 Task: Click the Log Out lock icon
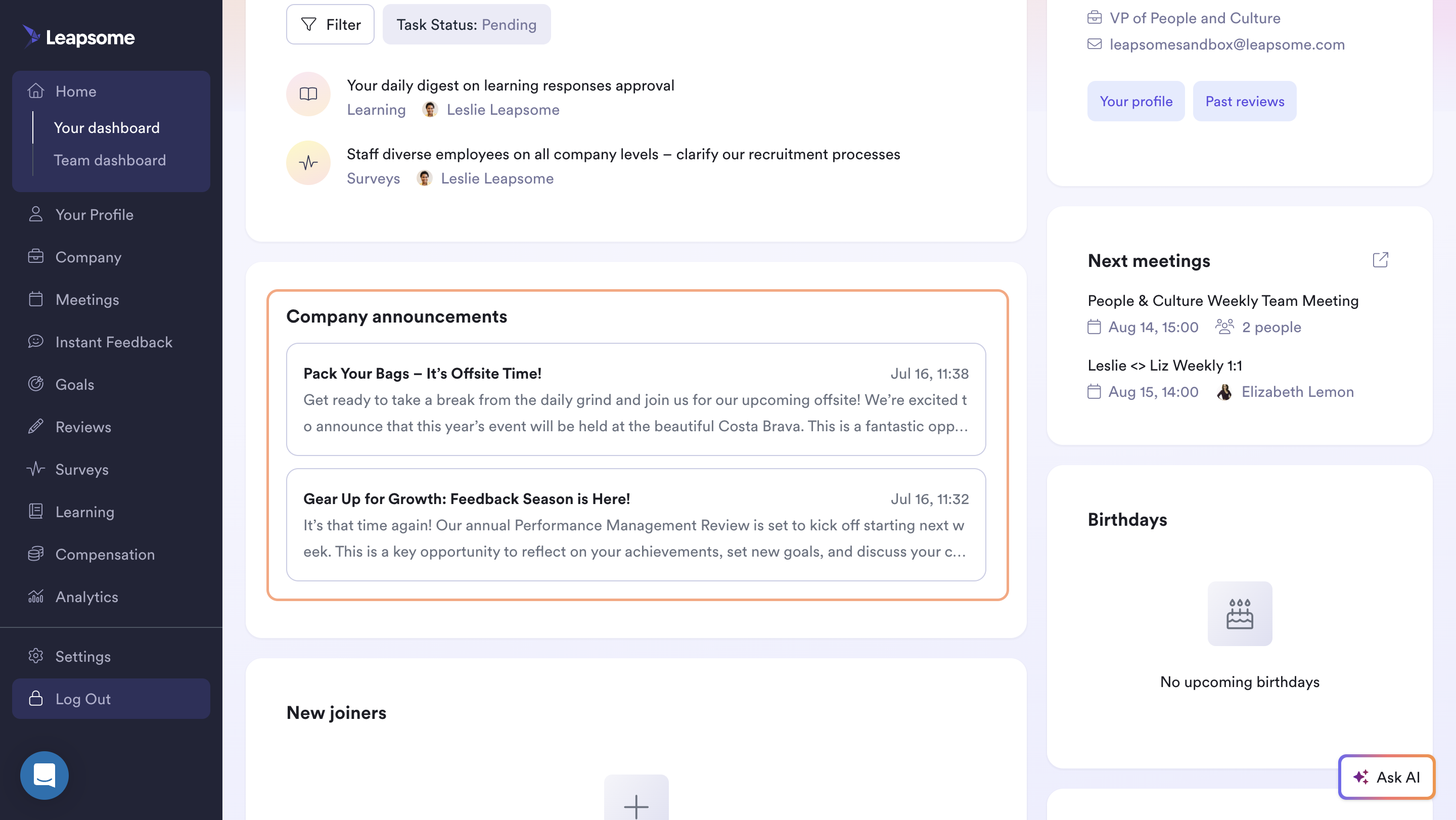pos(35,699)
